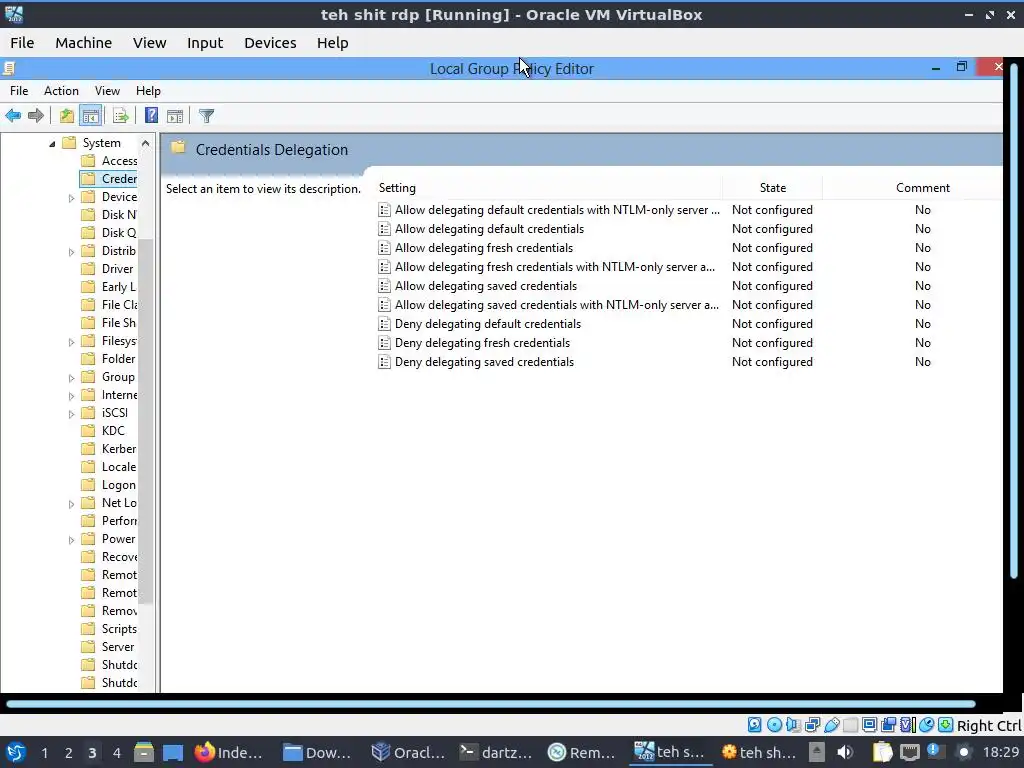The width and height of the screenshot is (1024, 768).
Task: Open filter options with the funnel icon
Action: 206,116
